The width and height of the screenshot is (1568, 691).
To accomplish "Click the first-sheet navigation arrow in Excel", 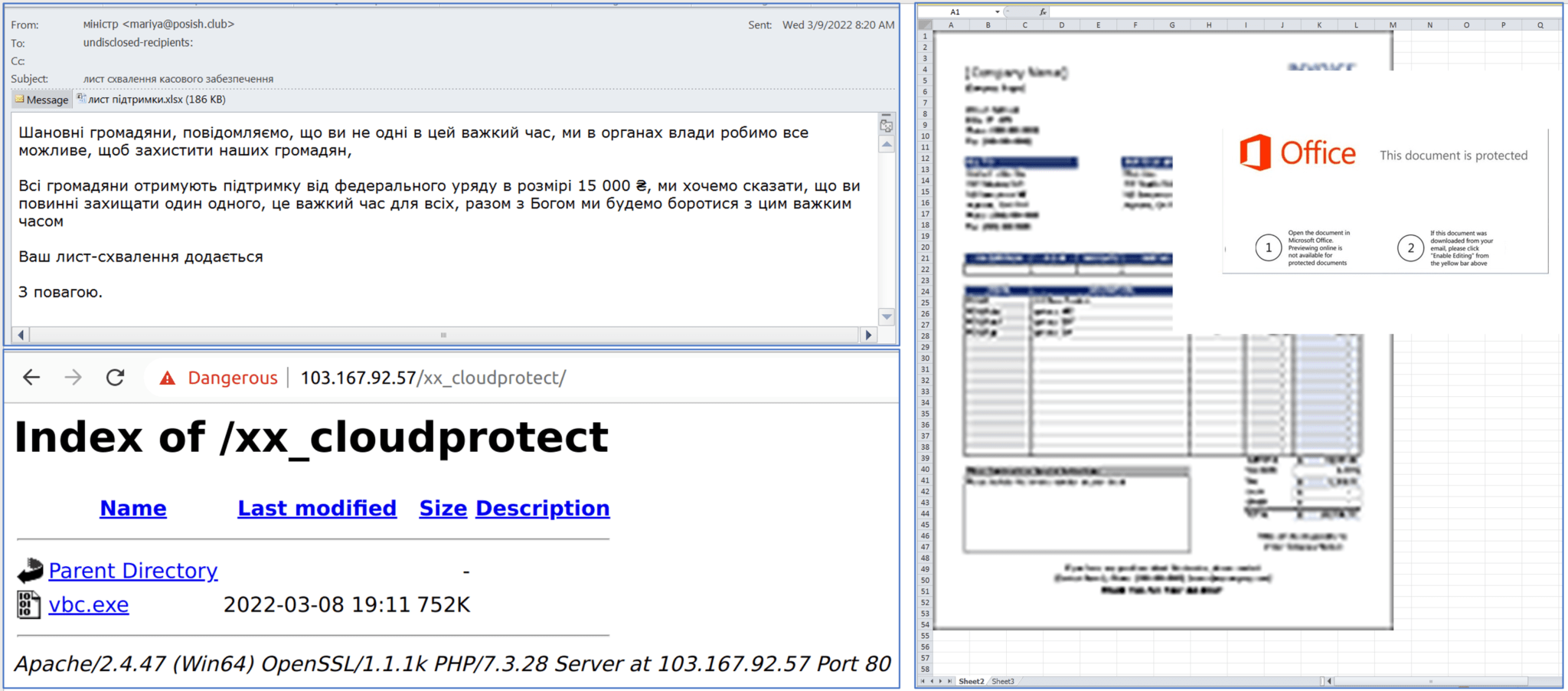I will coord(922,681).
